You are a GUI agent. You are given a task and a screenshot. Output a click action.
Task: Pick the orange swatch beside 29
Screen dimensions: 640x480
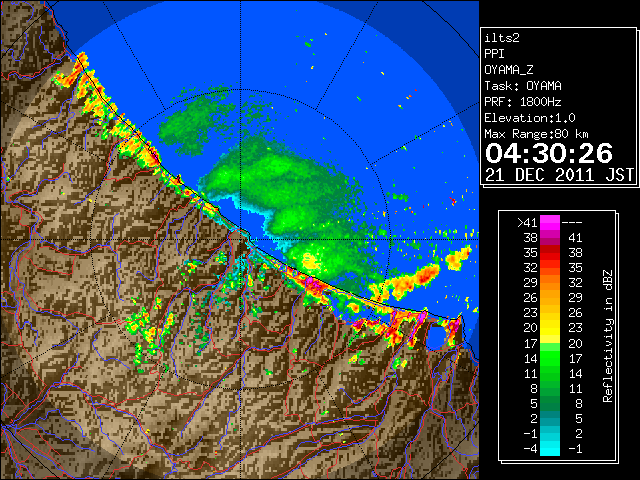pos(550,282)
